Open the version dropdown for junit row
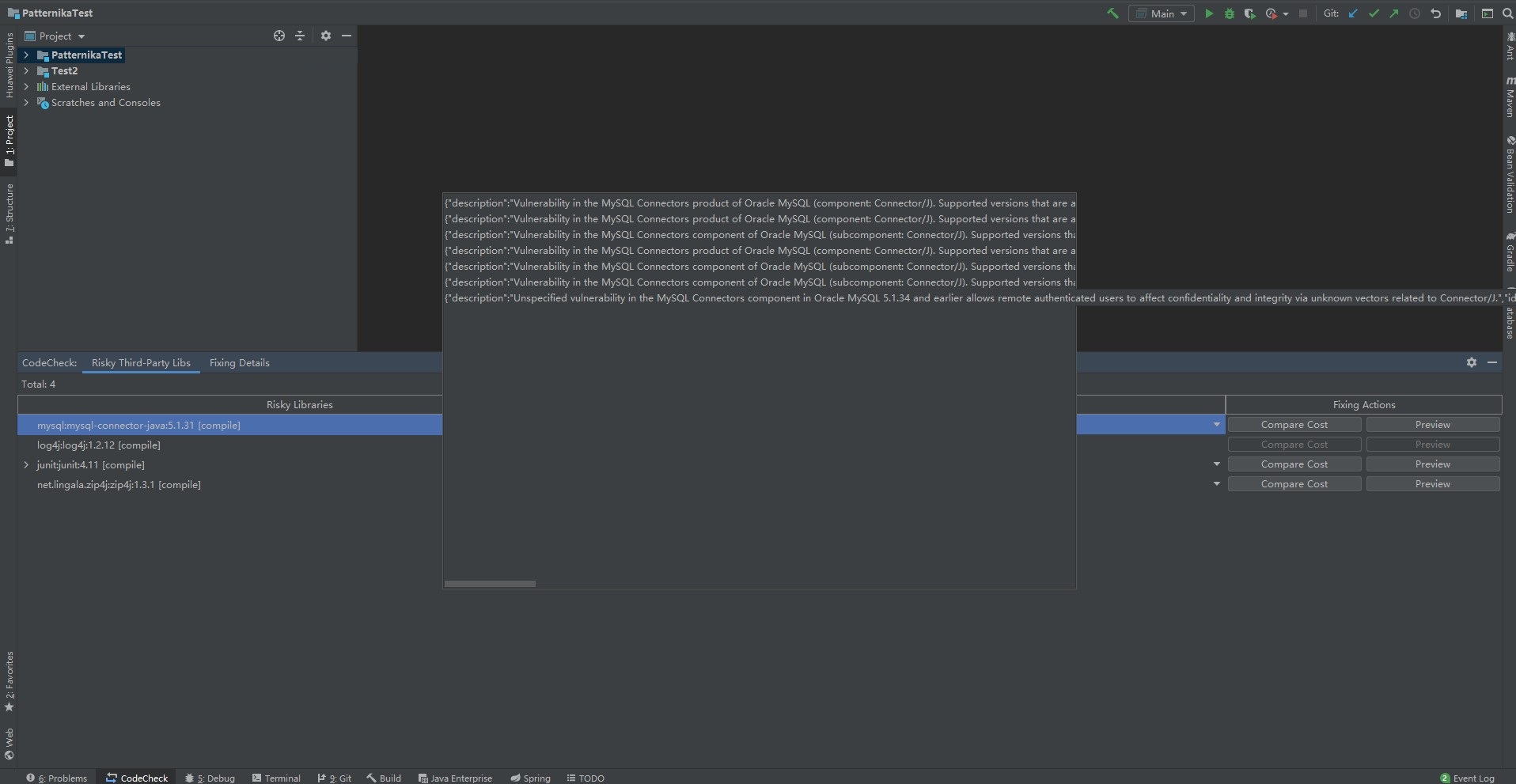 tap(1216, 464)
